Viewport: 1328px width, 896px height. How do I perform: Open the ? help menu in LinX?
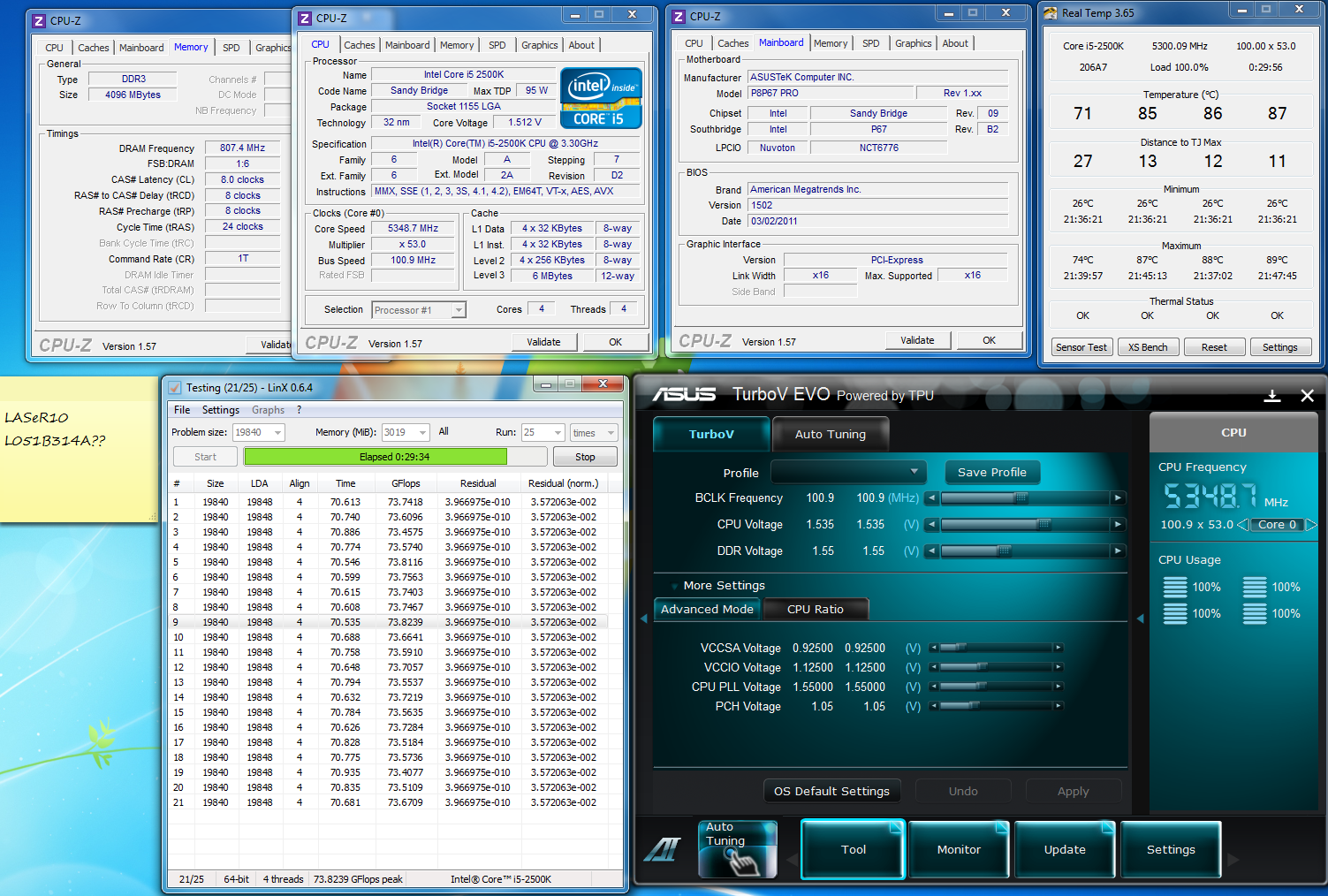tap(299, 410)
